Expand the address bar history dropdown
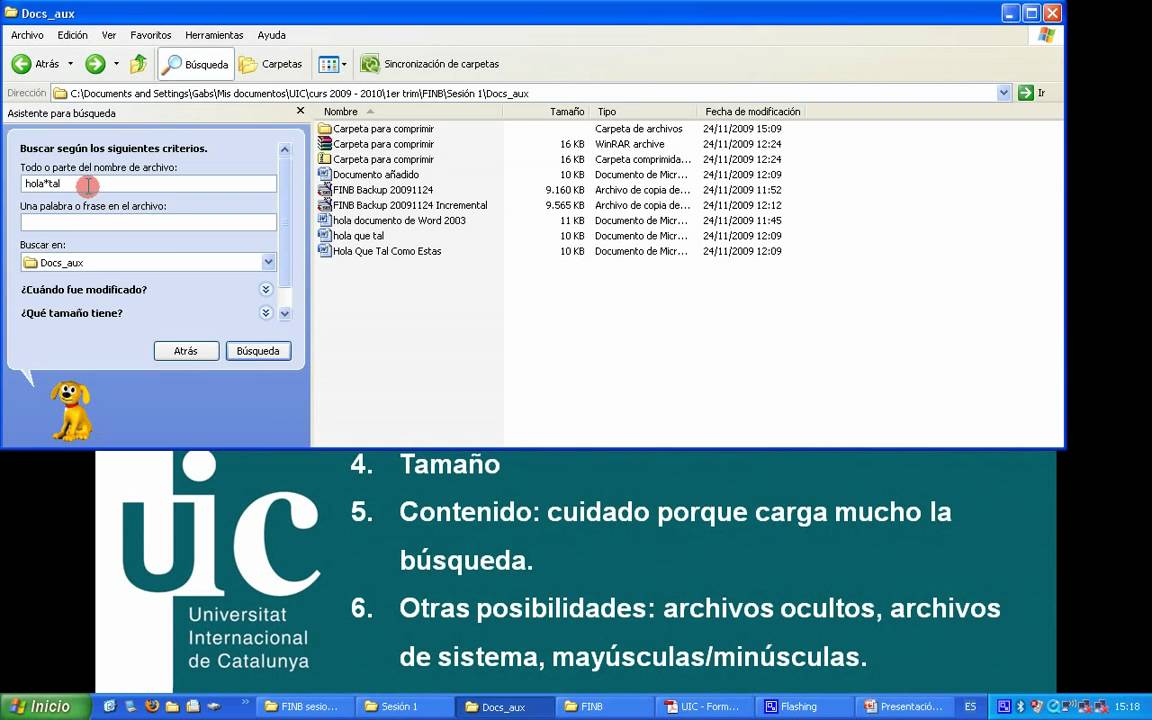The width and height of the screenshot is (1152, 720). (1004, 93)
